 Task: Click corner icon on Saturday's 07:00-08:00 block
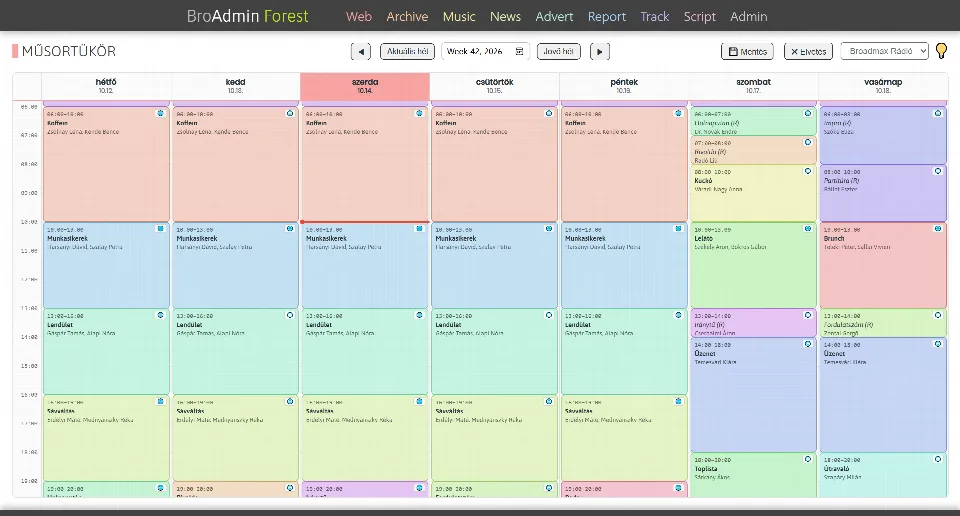pyautogui.click(x=808, y=142)
